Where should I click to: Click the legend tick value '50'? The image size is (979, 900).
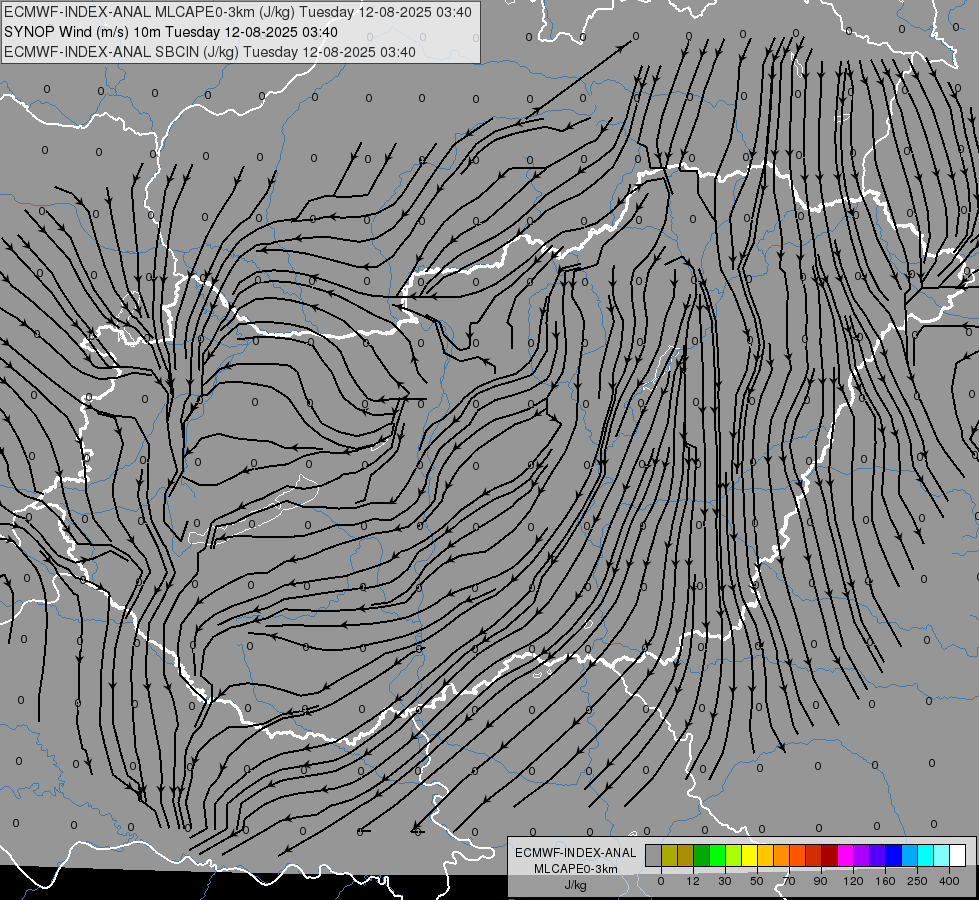757,881
